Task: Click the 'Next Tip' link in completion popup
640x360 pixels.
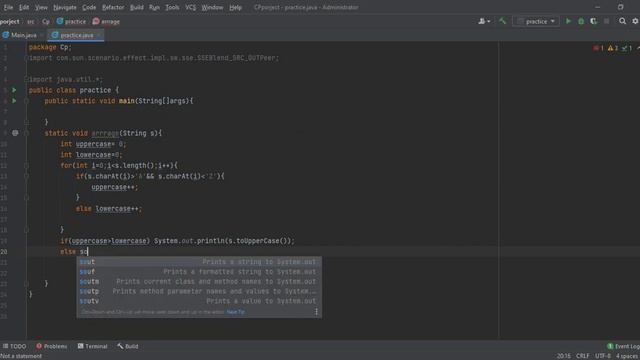Action: click(236, 312)
